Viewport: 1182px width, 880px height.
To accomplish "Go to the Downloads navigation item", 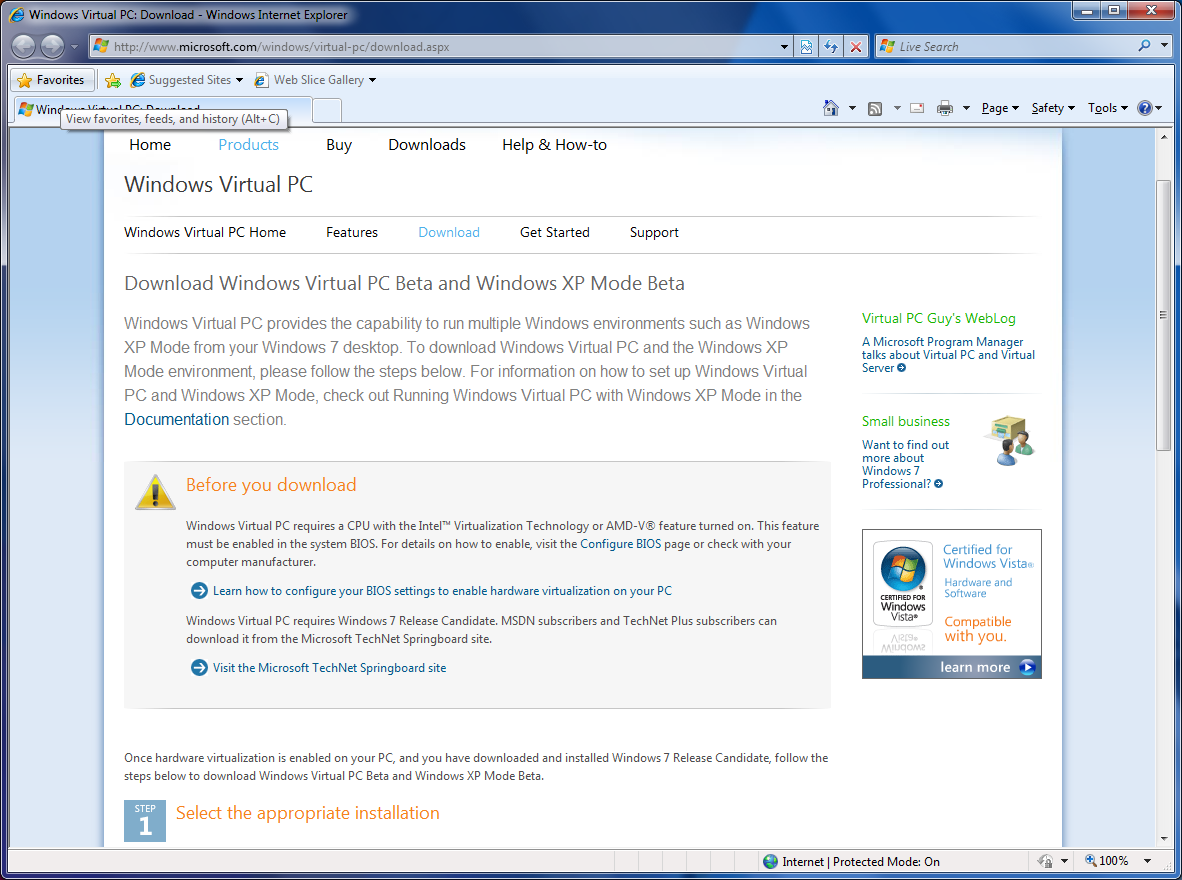I will tap(427, 145).
